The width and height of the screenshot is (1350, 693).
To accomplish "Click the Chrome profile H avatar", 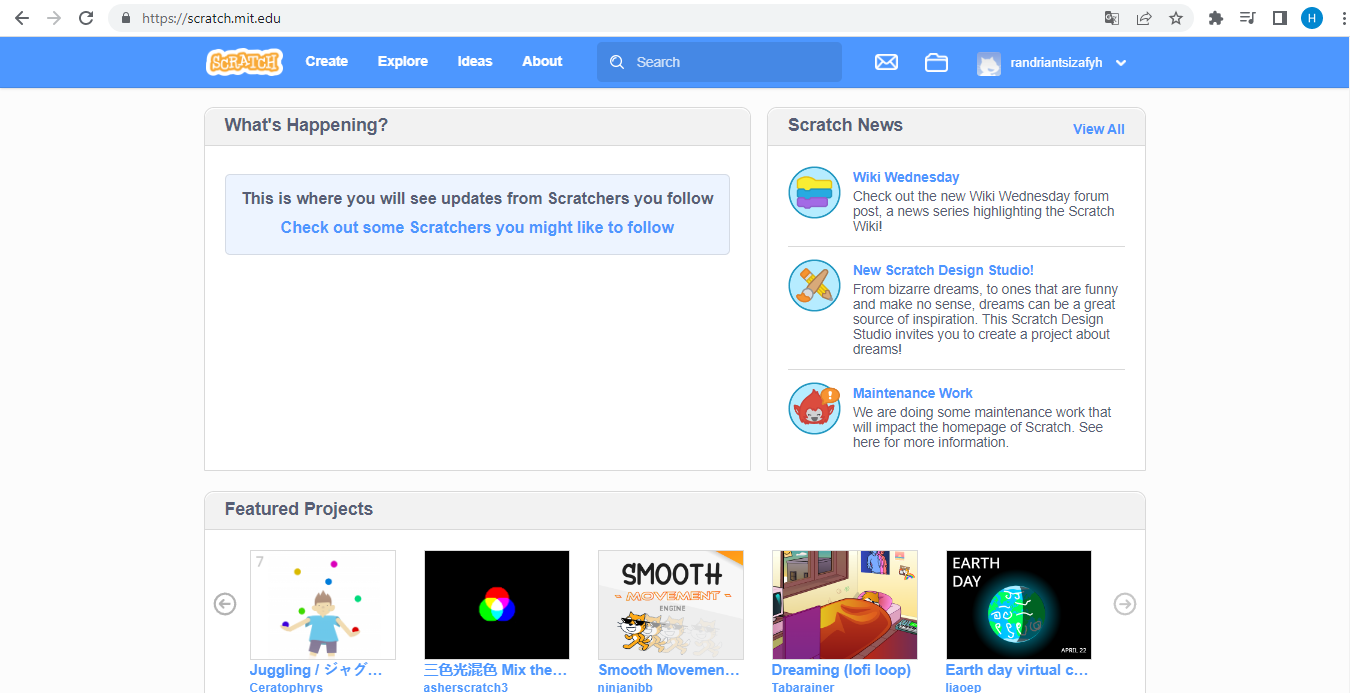I will 1312,18.
